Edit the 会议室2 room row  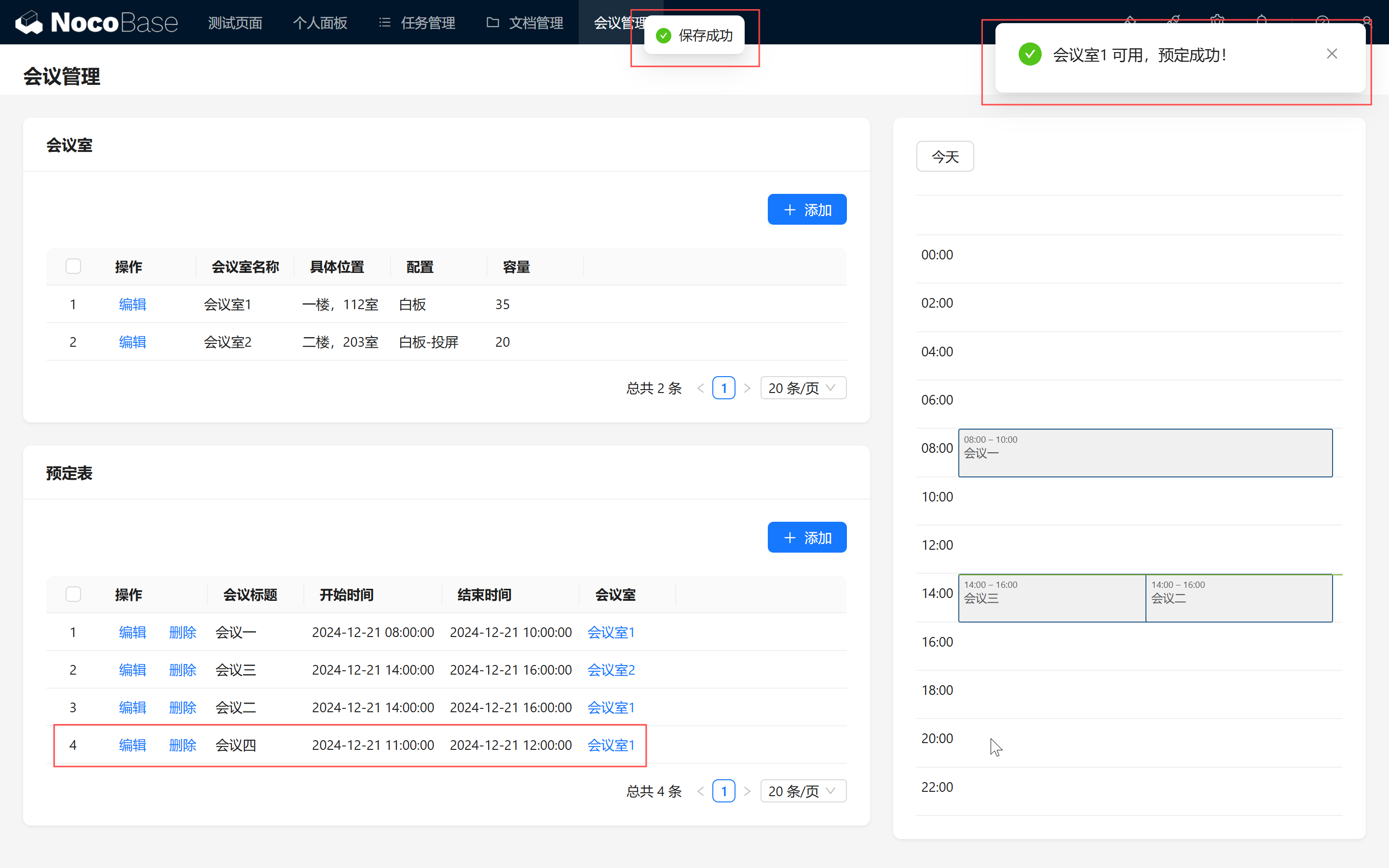(x=132, y=342)
